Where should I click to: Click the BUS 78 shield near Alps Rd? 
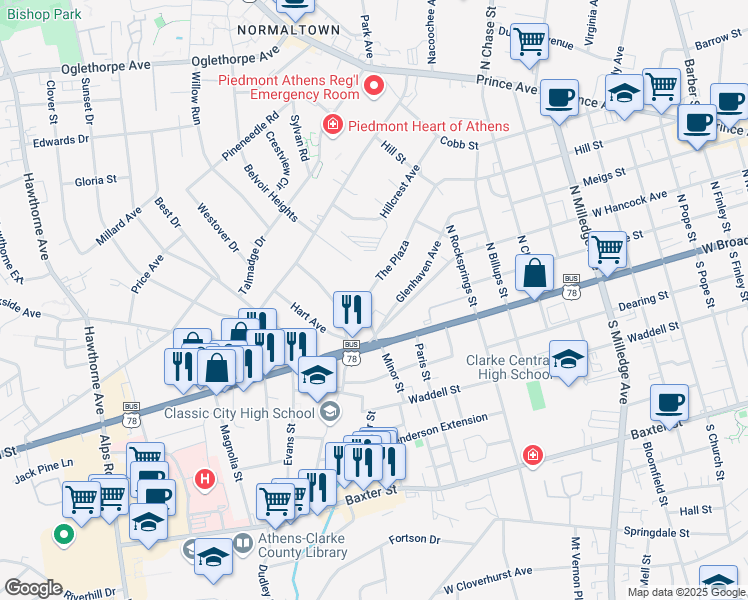click(x=131, y=414)
